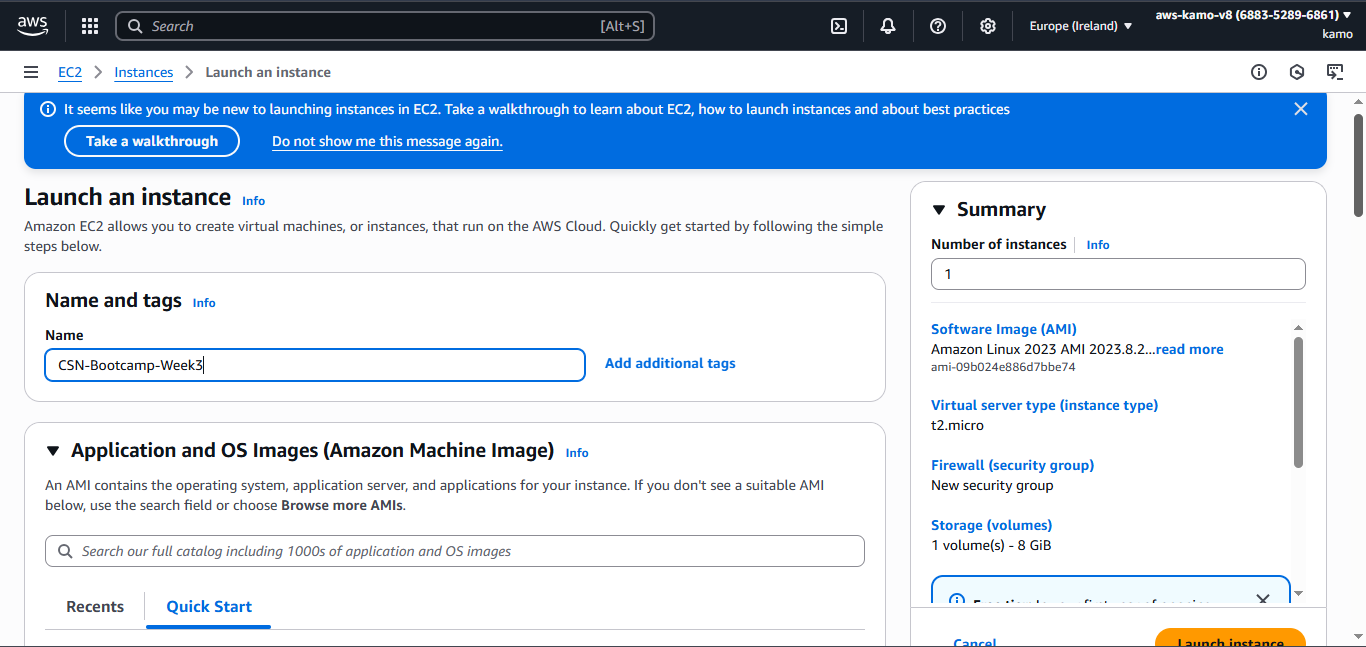This screenshot has height=647, width=1366.
Task: Select the Quick Start tab
Action: (208, 606)
